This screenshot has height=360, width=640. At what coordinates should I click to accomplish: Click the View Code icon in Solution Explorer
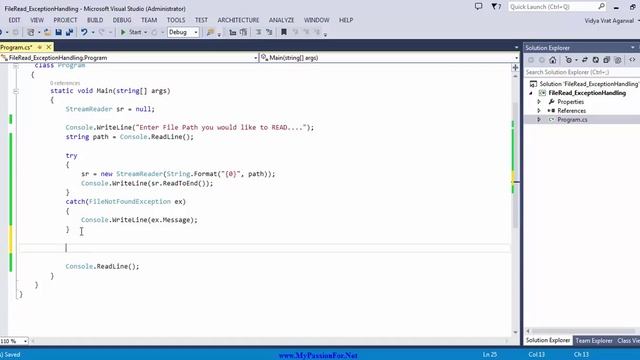(632, 60)
